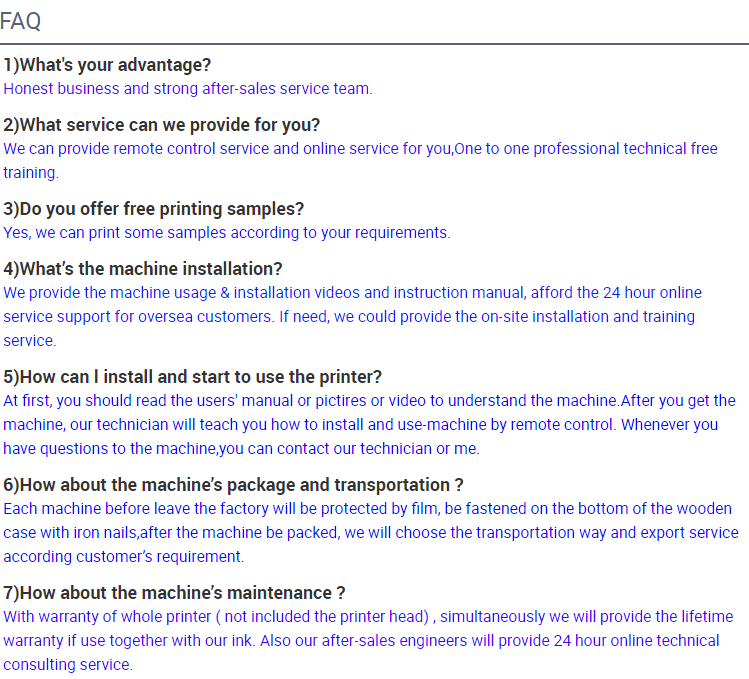The height and width of the screenshot is (679, 749).
Task: Click question 4 about machine installation
Action: click(142, 269)
